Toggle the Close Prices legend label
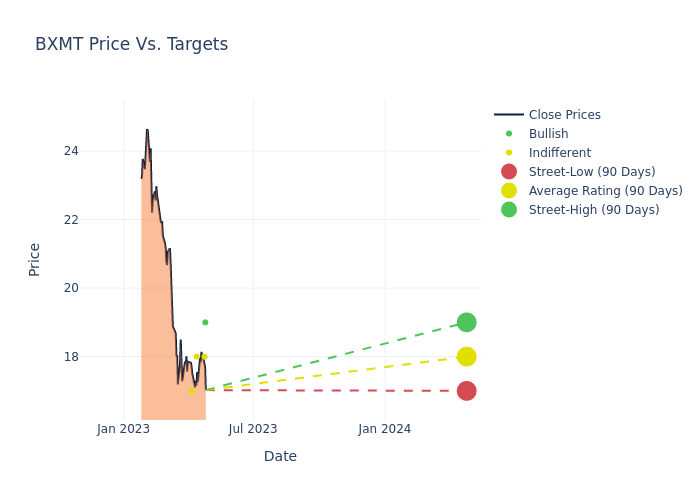Image resolution: width=700 pixels, height=500 pixels. tap(564, 115)
